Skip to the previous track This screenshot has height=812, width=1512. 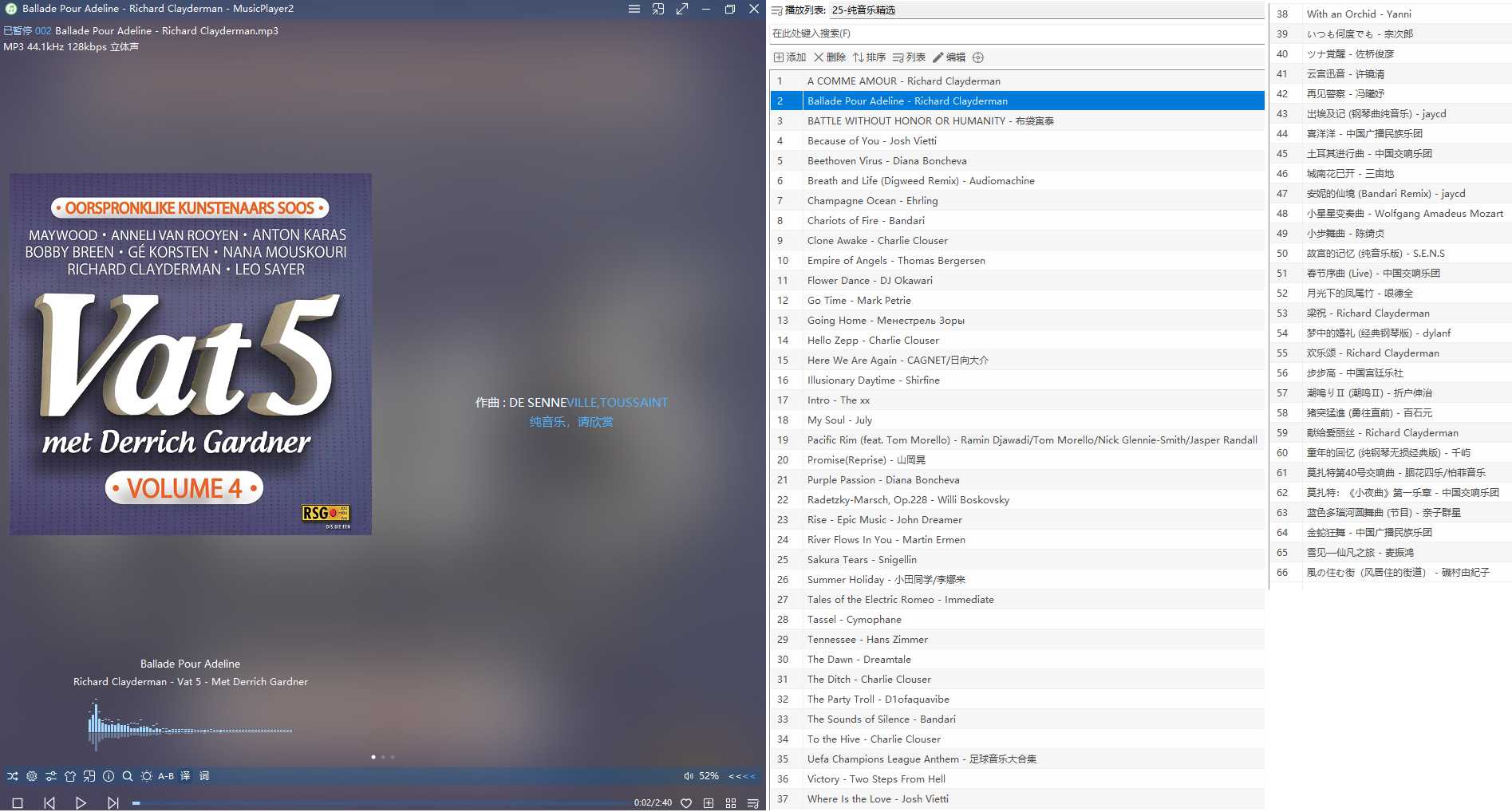49,803
